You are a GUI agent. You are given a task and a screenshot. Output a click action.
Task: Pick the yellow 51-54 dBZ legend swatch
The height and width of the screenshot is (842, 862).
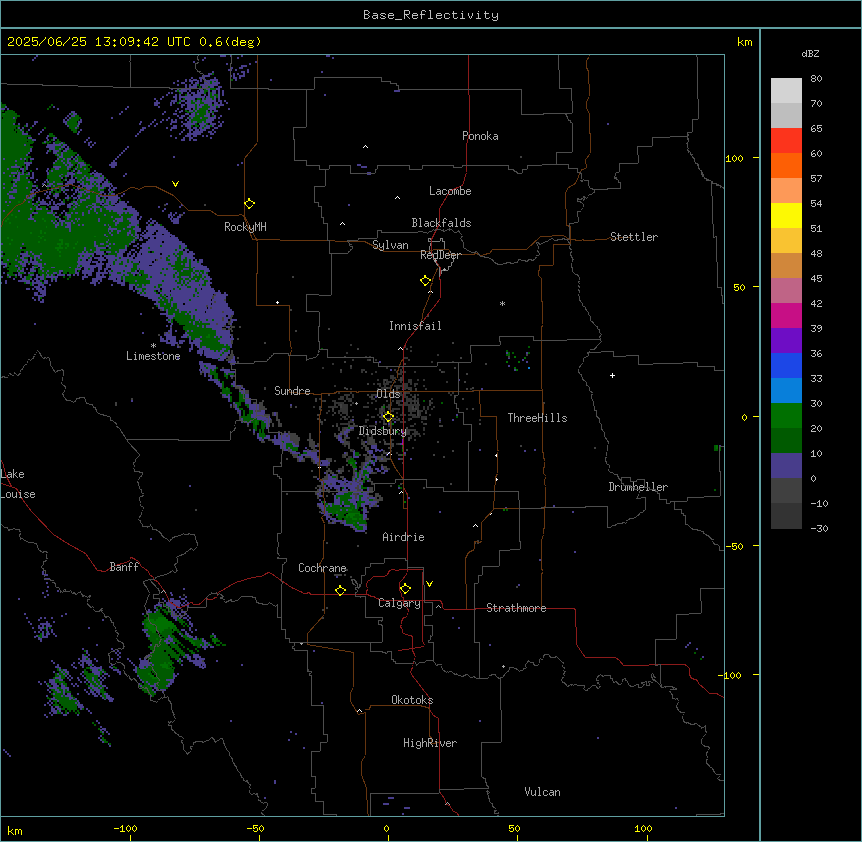click(x=786, y=215)
